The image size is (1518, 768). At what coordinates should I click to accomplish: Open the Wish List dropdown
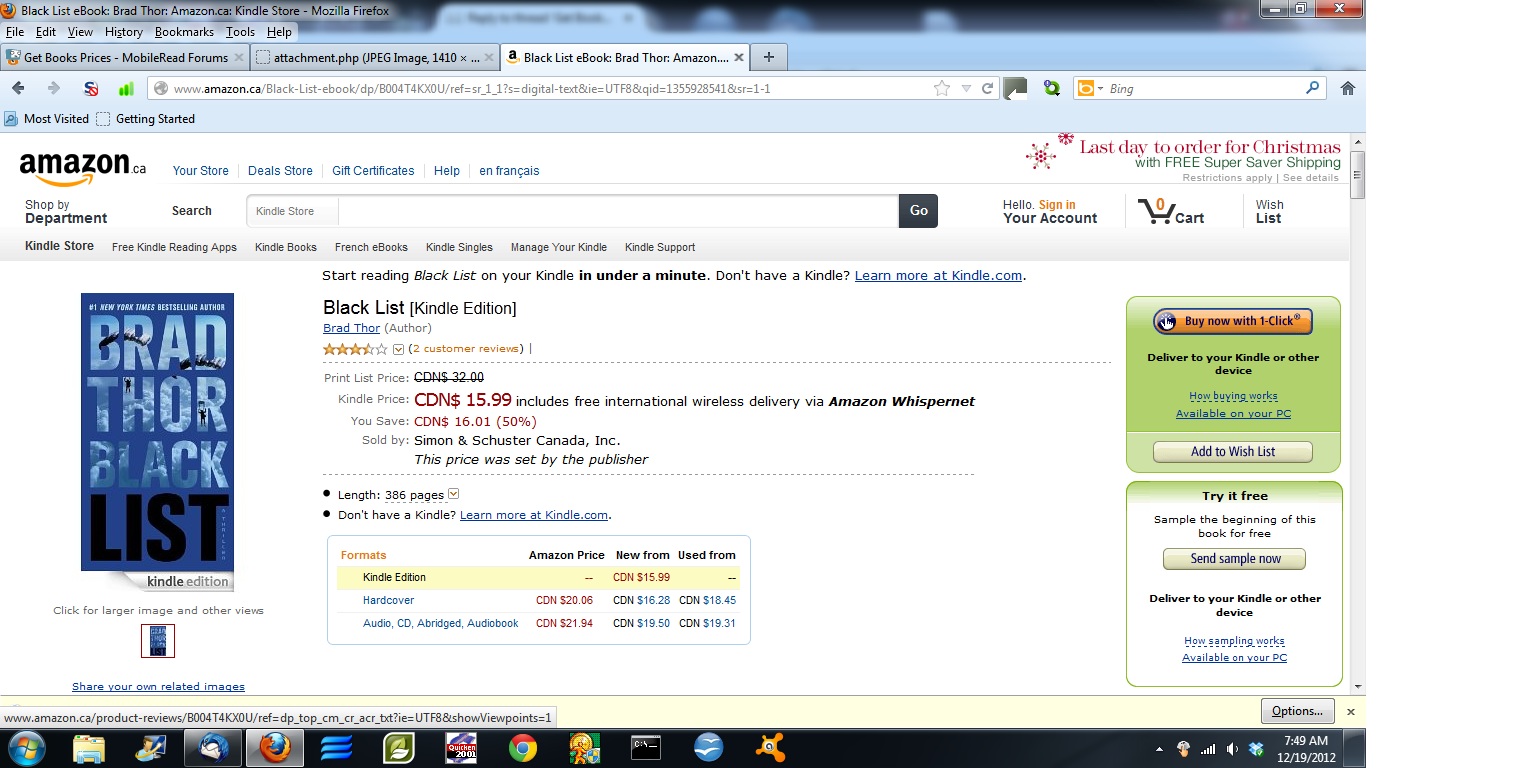(x=1269, y=212)
